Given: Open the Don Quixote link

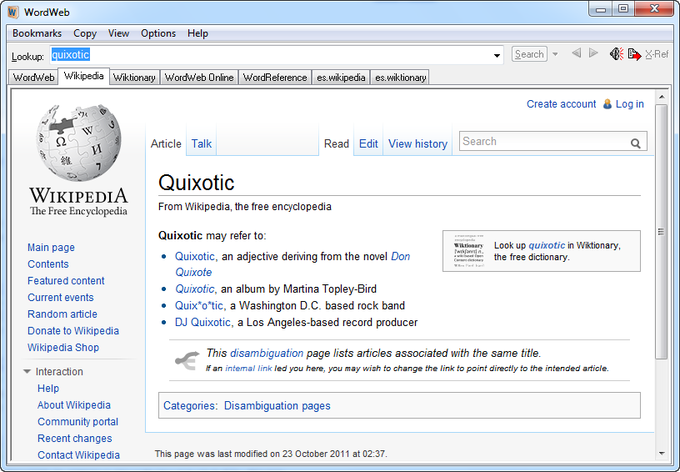Looking at the screenshot, I should click(x=400, y=256).
